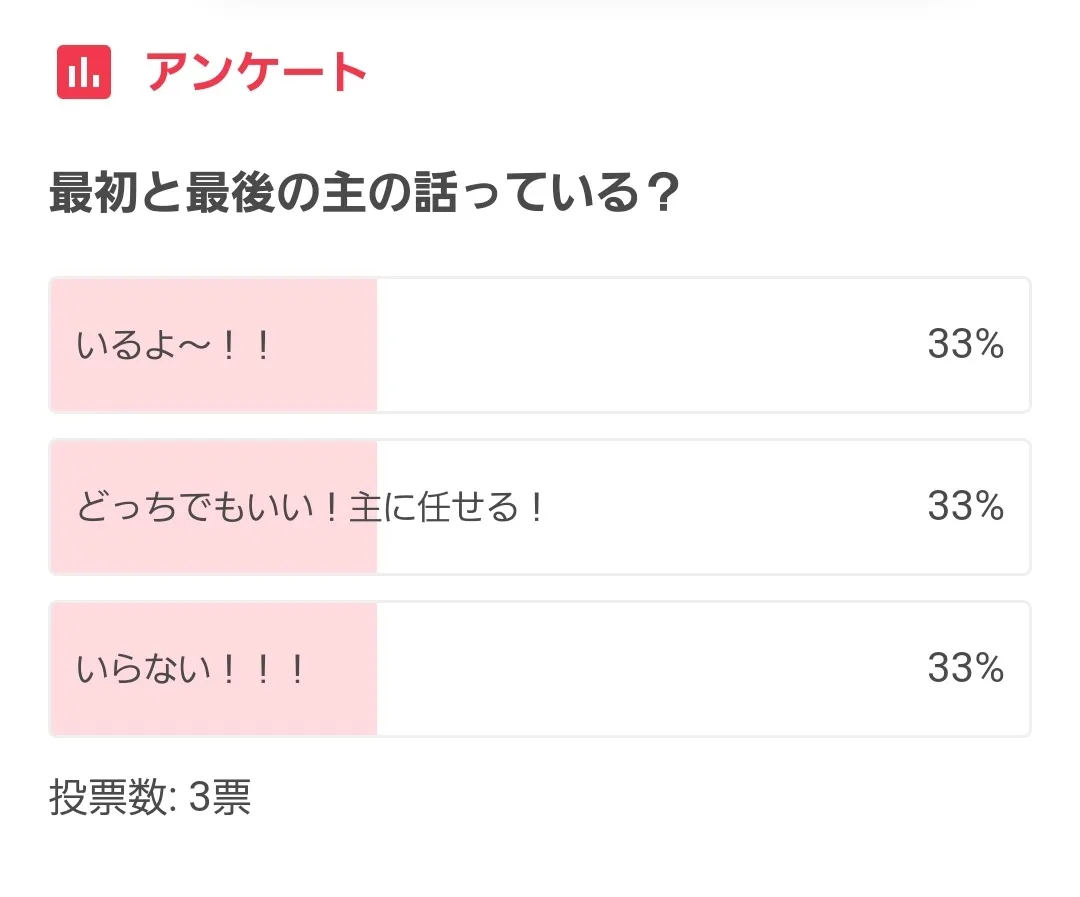Choose the どっちでもいい！主に任せる！ option
The height and width of the screenshot is (897, 1080).
310,508
